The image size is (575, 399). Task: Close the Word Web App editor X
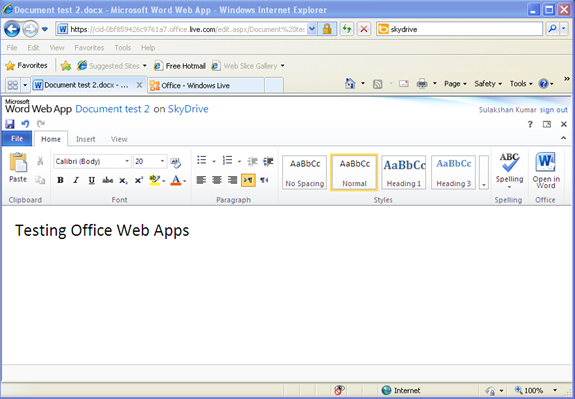point(564,124)
